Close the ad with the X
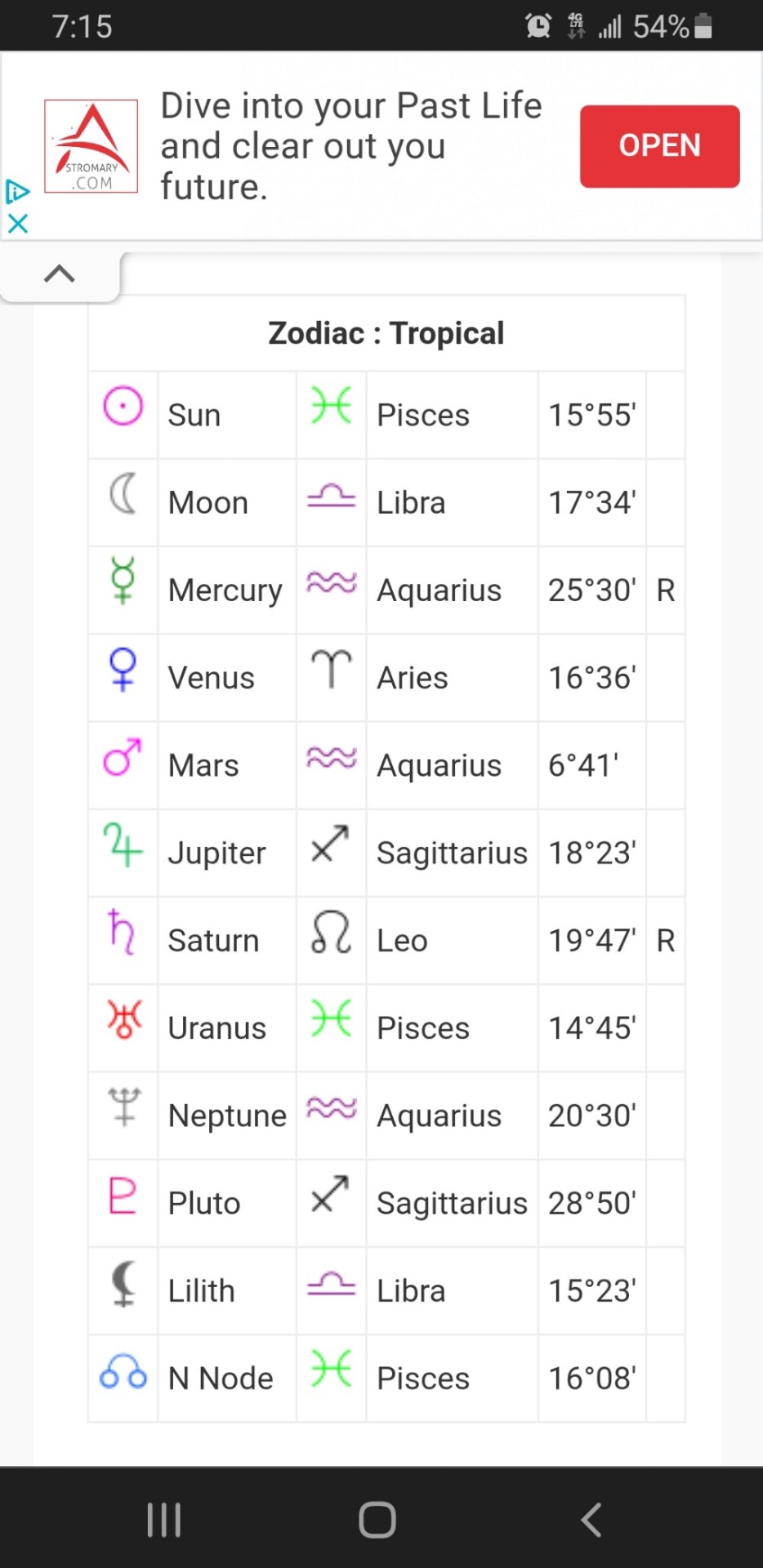This screenshot has width=763, height=1568. [17, 223]
